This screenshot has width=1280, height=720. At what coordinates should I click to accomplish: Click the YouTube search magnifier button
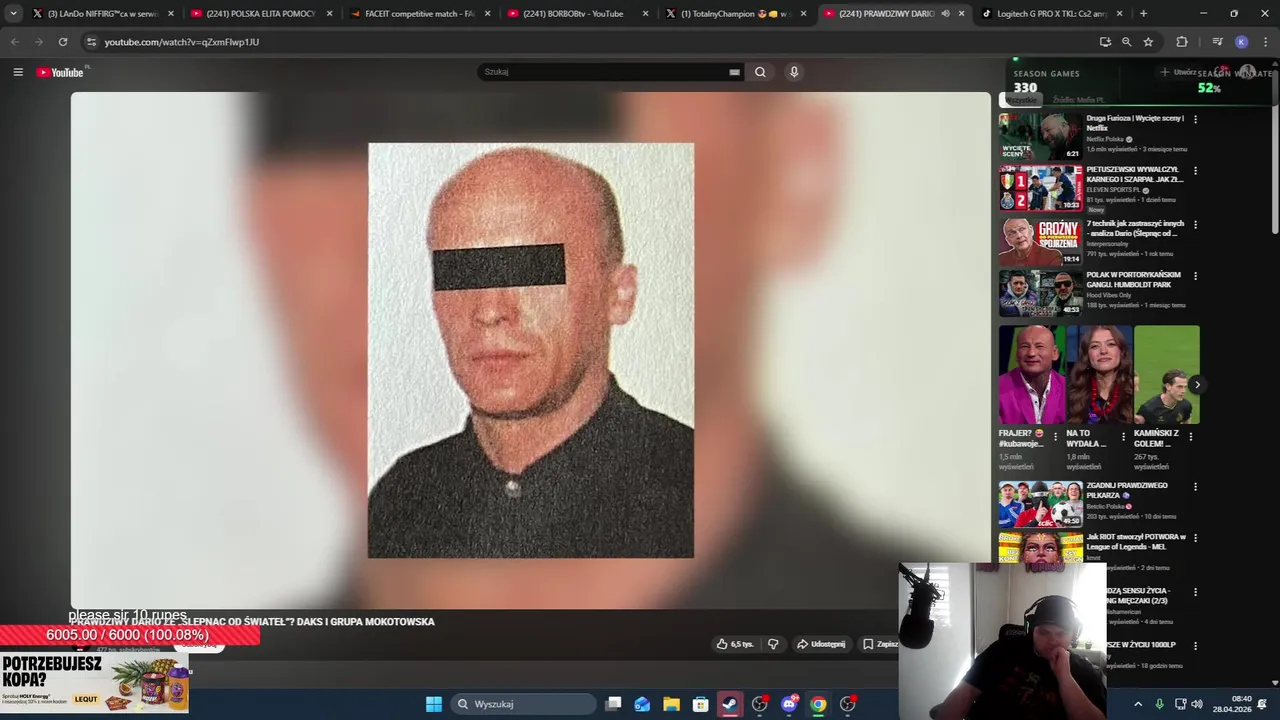click(x=760, y=72)
